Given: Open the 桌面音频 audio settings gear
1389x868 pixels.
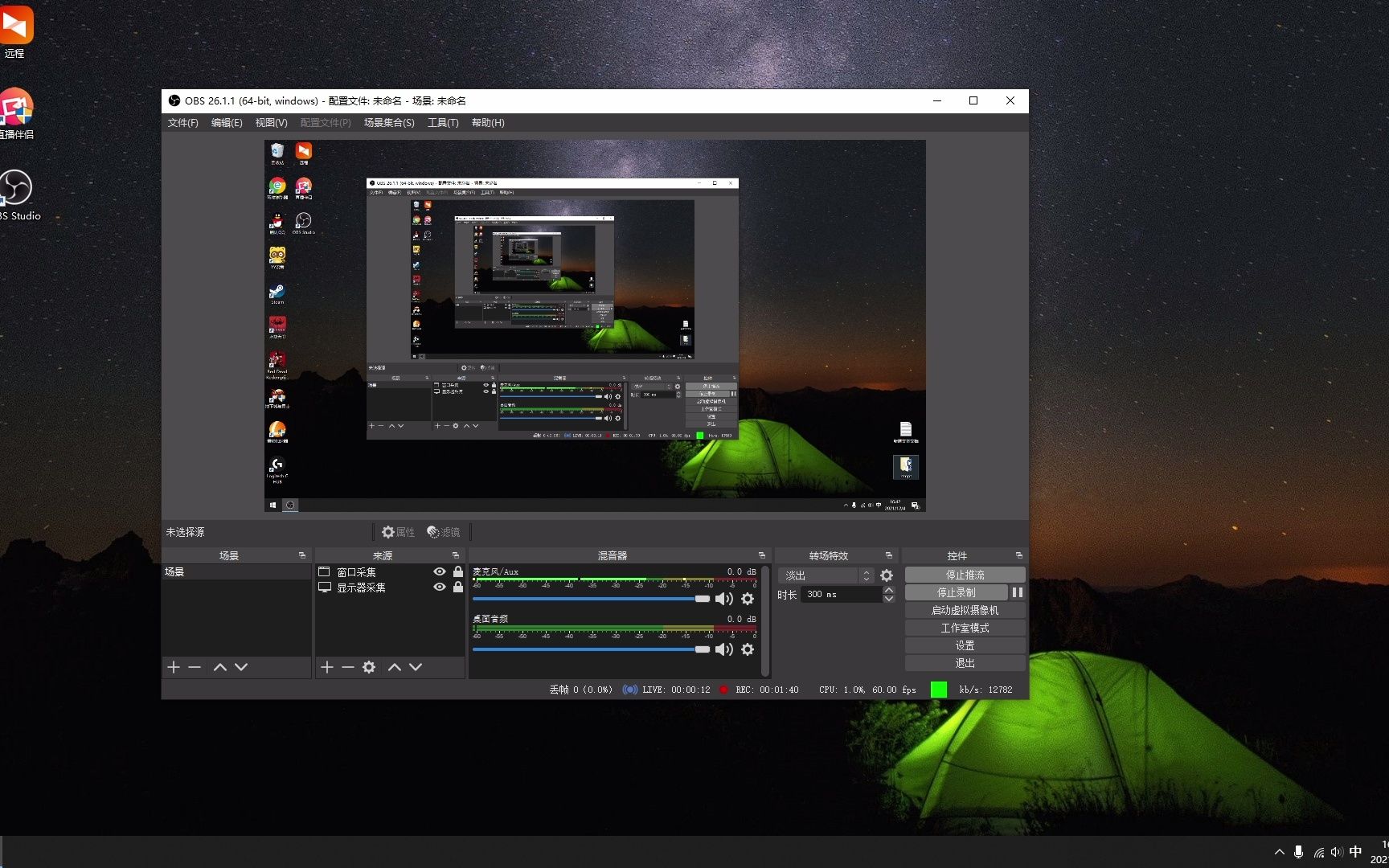Looking at the screenshot, I should [x=748, y=649].
